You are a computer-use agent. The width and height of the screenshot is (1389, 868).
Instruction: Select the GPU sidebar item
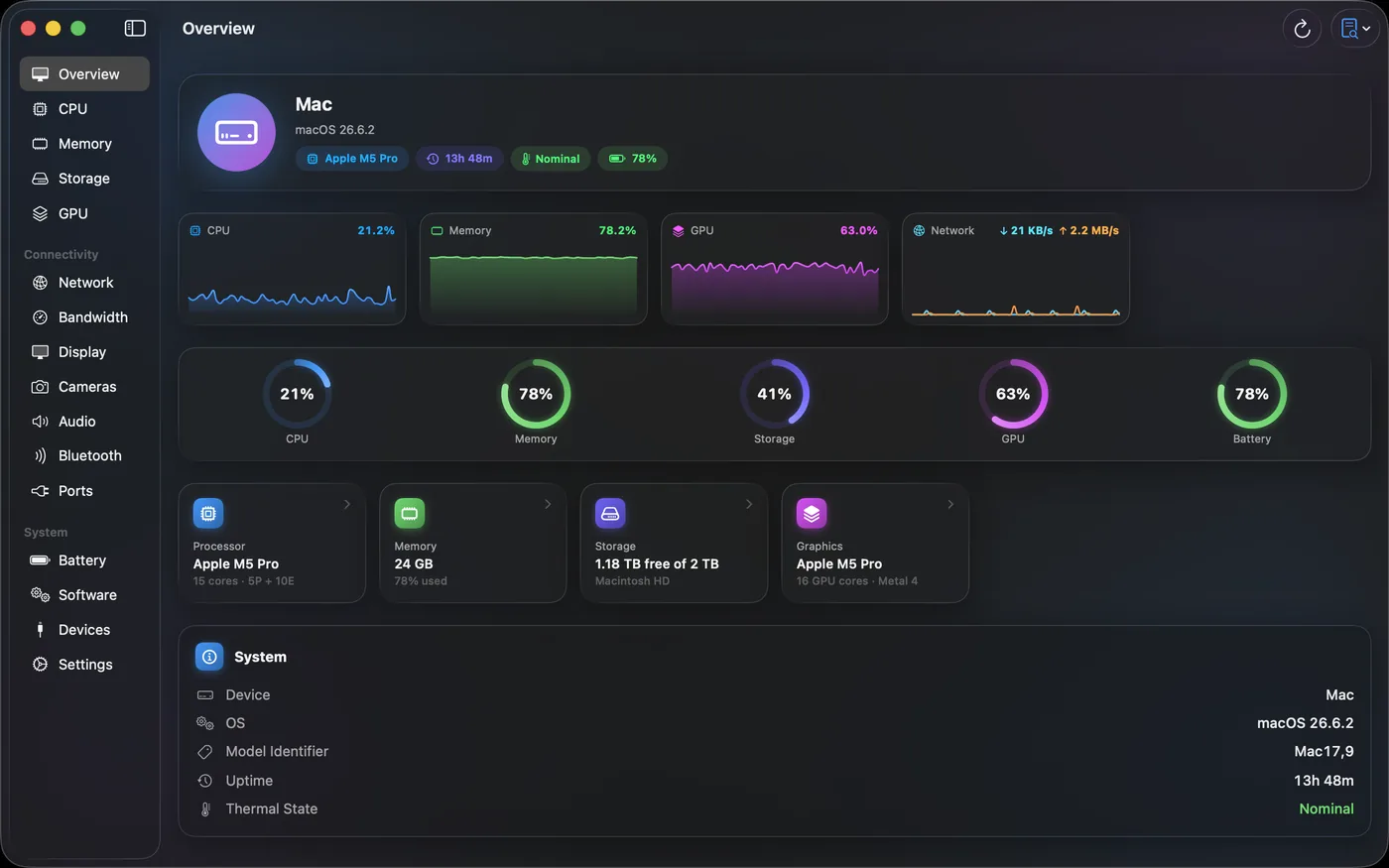tap(84, 213)
